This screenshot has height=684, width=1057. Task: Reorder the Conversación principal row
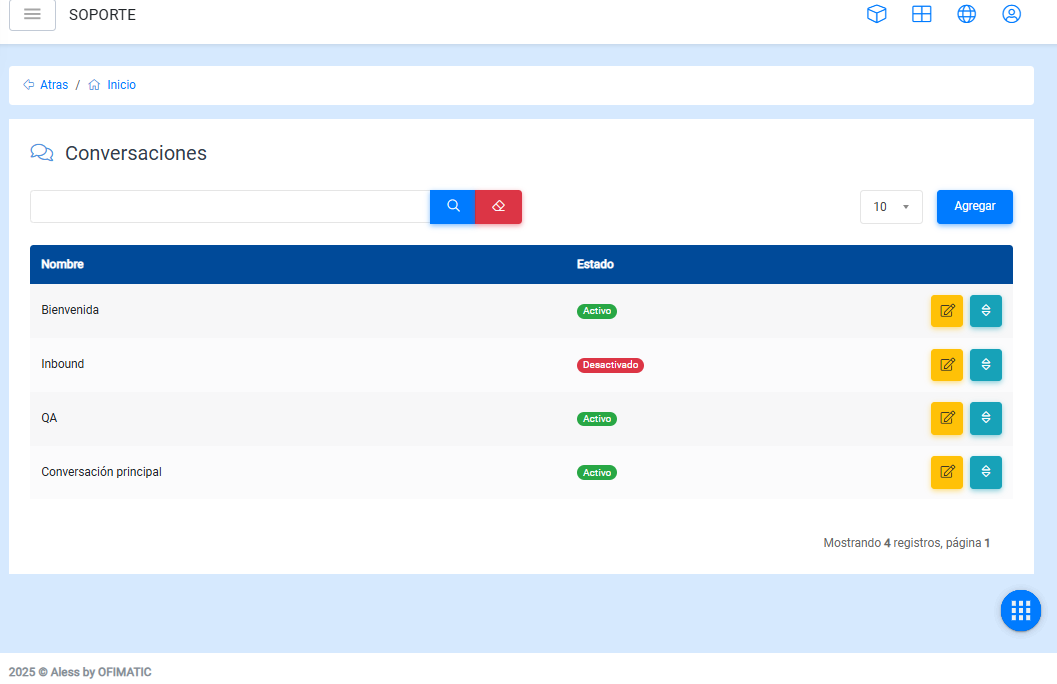click(985, 472)
